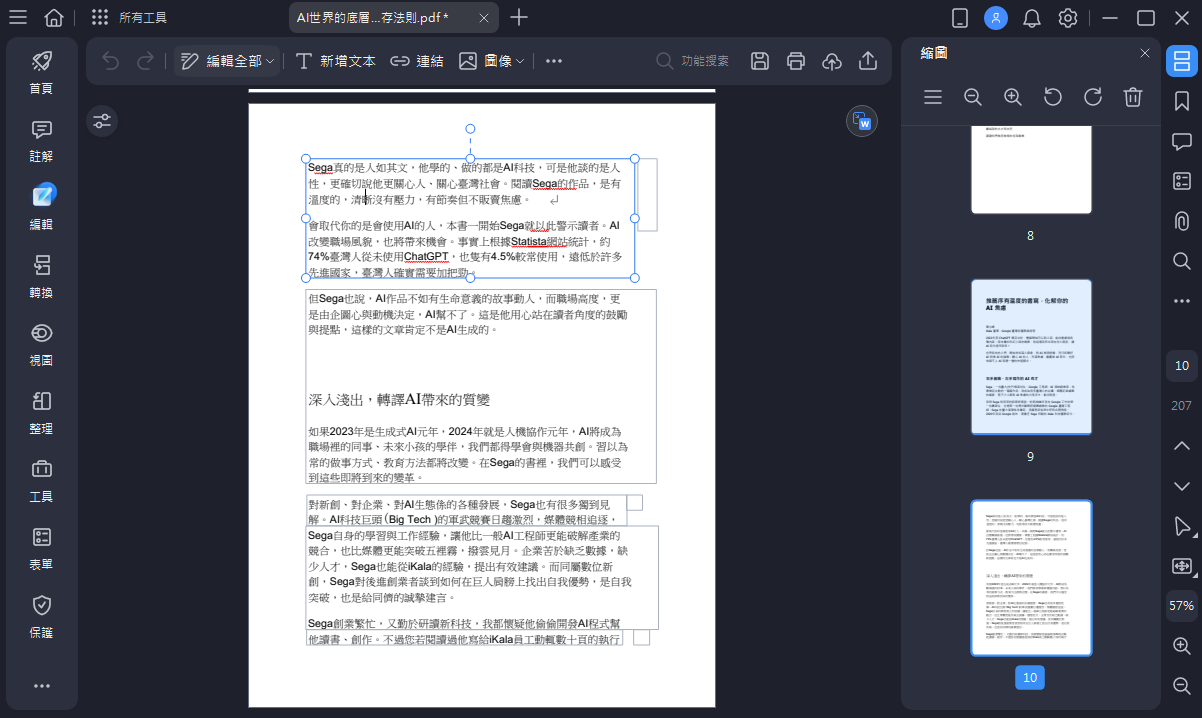Screen dimensions: 1202x718
Task: Open form fields panel
Action: click(x=1182, y=181)
